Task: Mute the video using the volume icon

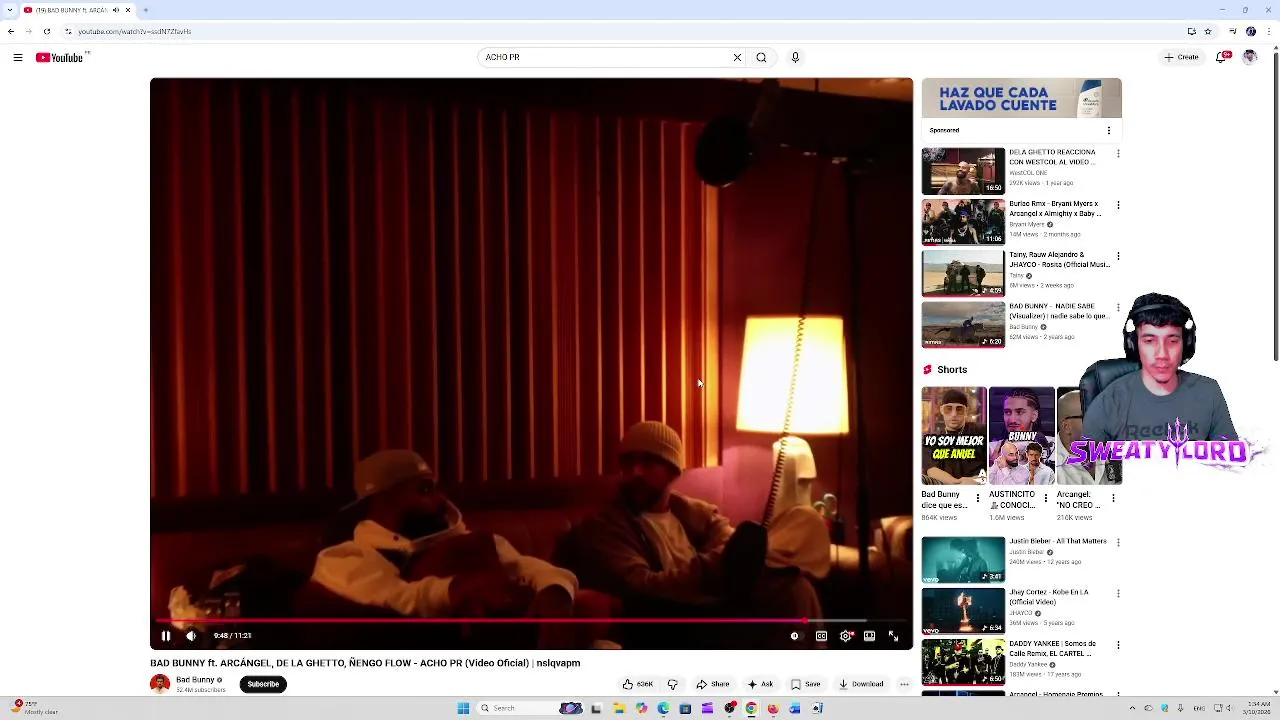Action: coord(191,635)
